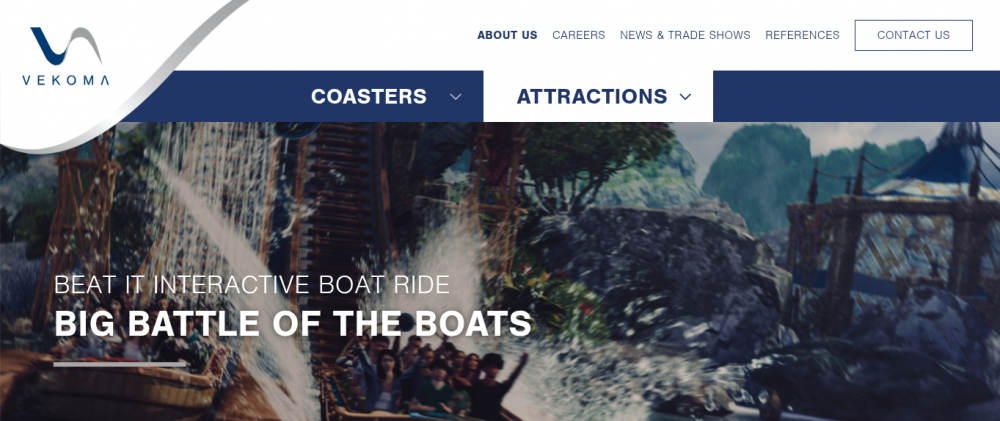Open News & Trade Shows
Image resolution: width=1000 pixels, height=421 pixels.
pyautogui.click(x=685, y=35)
